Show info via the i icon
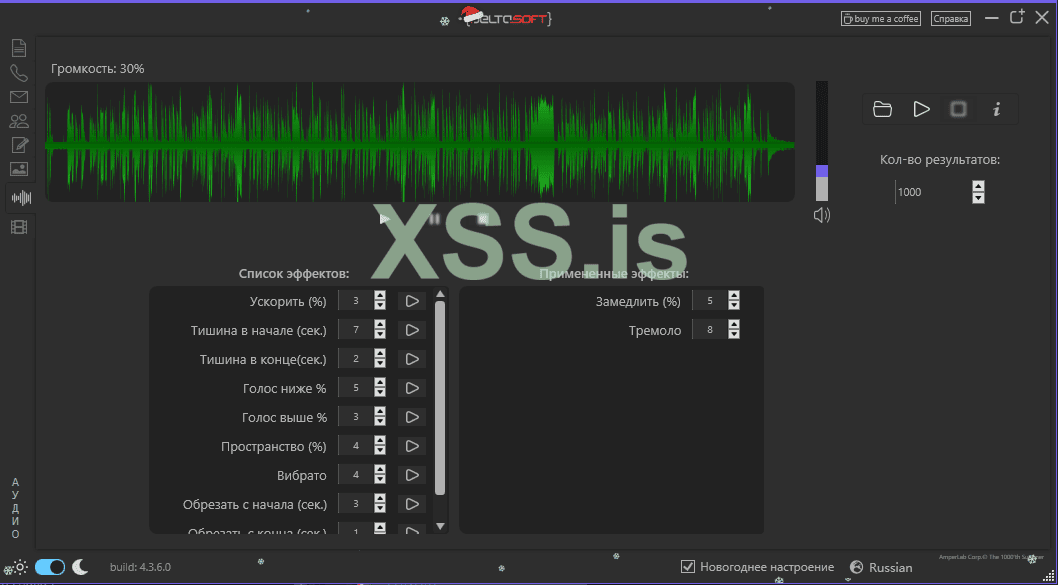The width and height of the screenshot is (1058, 585). click(997, 109)
